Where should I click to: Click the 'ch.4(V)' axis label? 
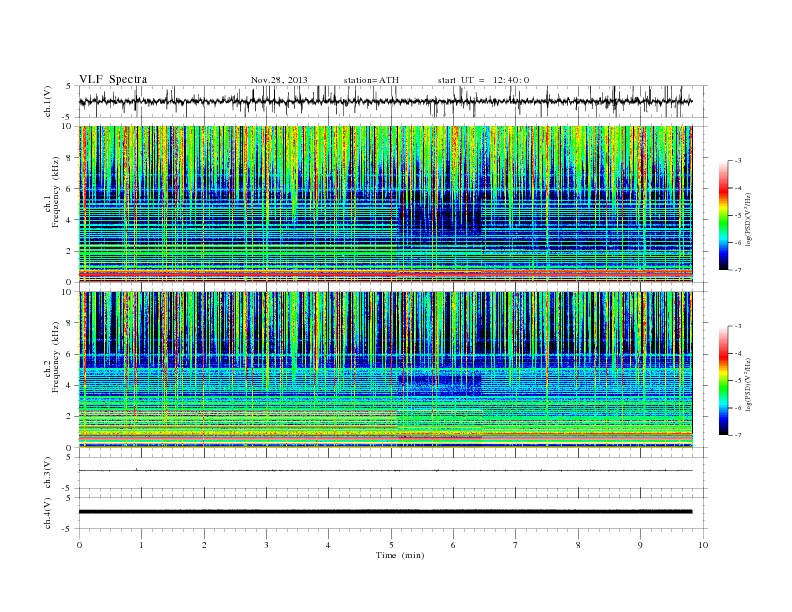point(48,513)
